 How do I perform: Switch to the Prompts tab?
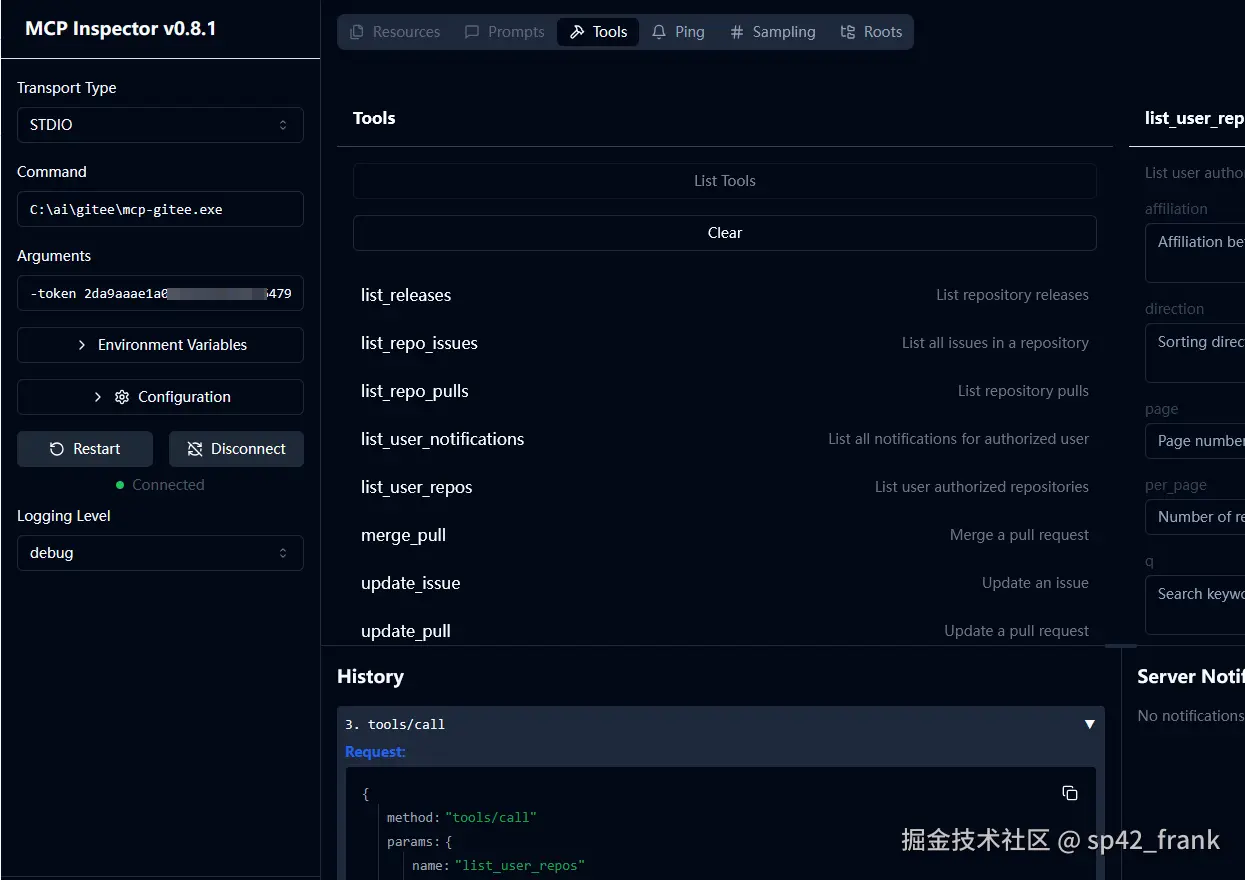tap(505, 32)
